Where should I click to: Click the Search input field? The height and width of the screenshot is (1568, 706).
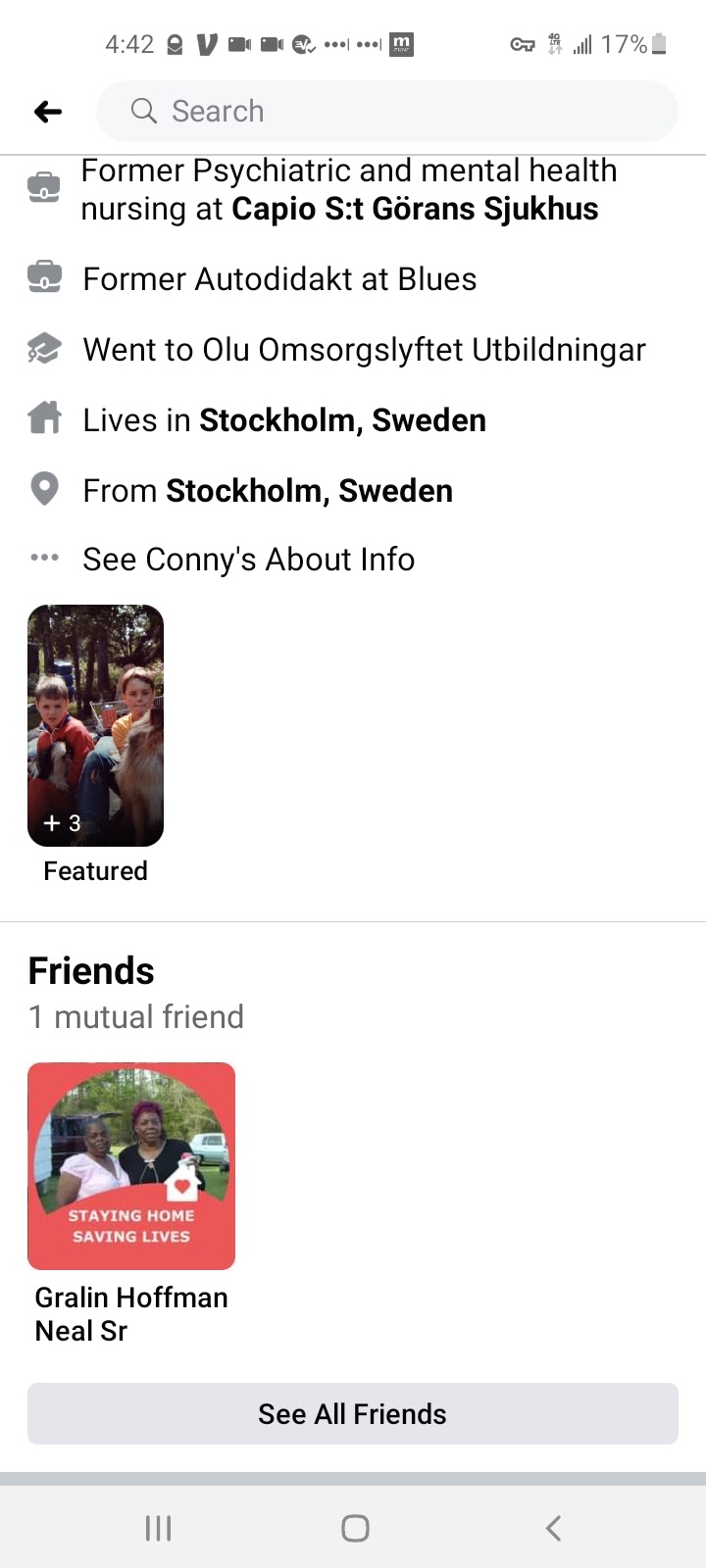pyautogui.click(x=392, y=111)
